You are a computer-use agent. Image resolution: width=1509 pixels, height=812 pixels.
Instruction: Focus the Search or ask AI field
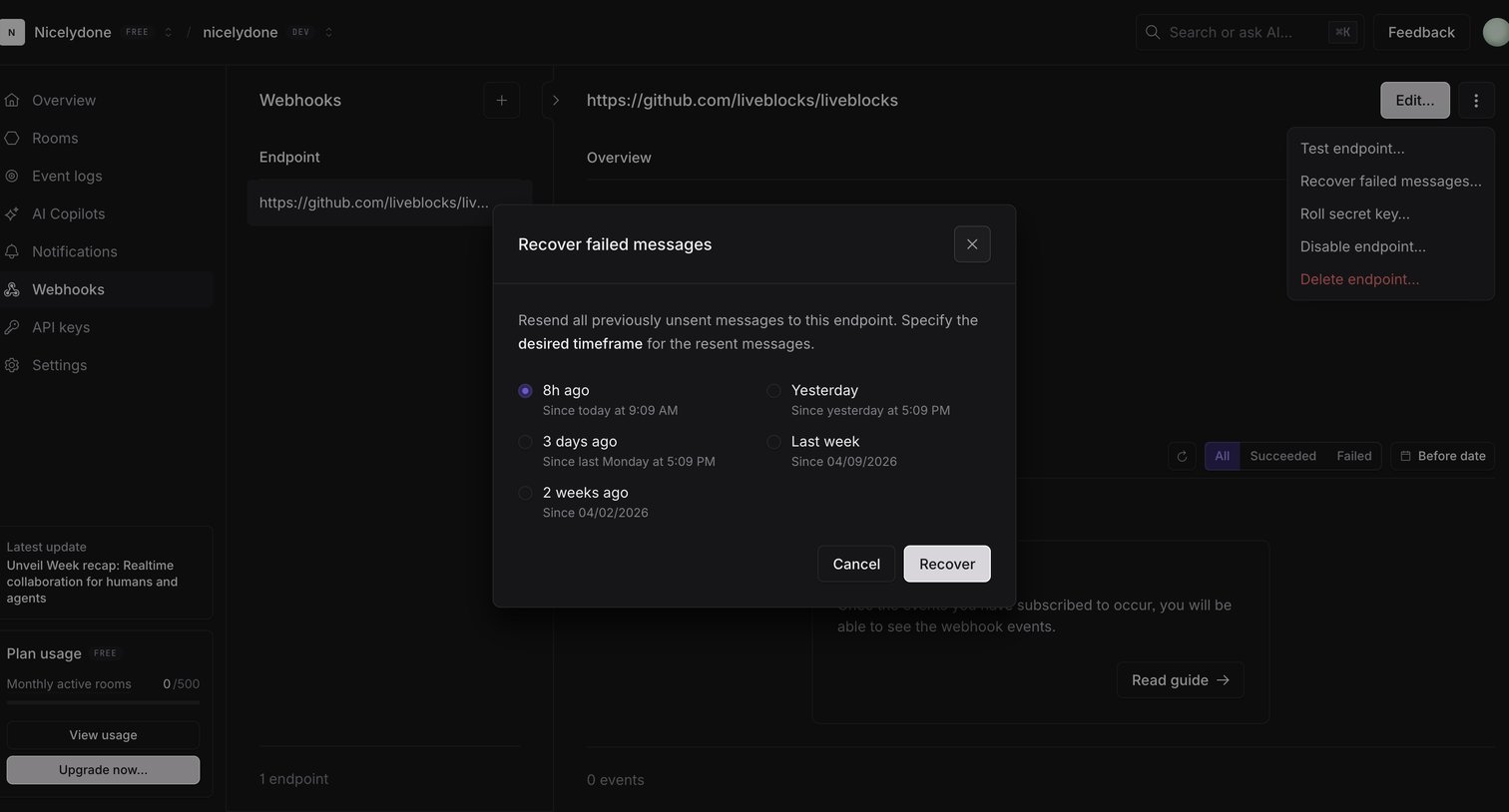coord(1250,32)
